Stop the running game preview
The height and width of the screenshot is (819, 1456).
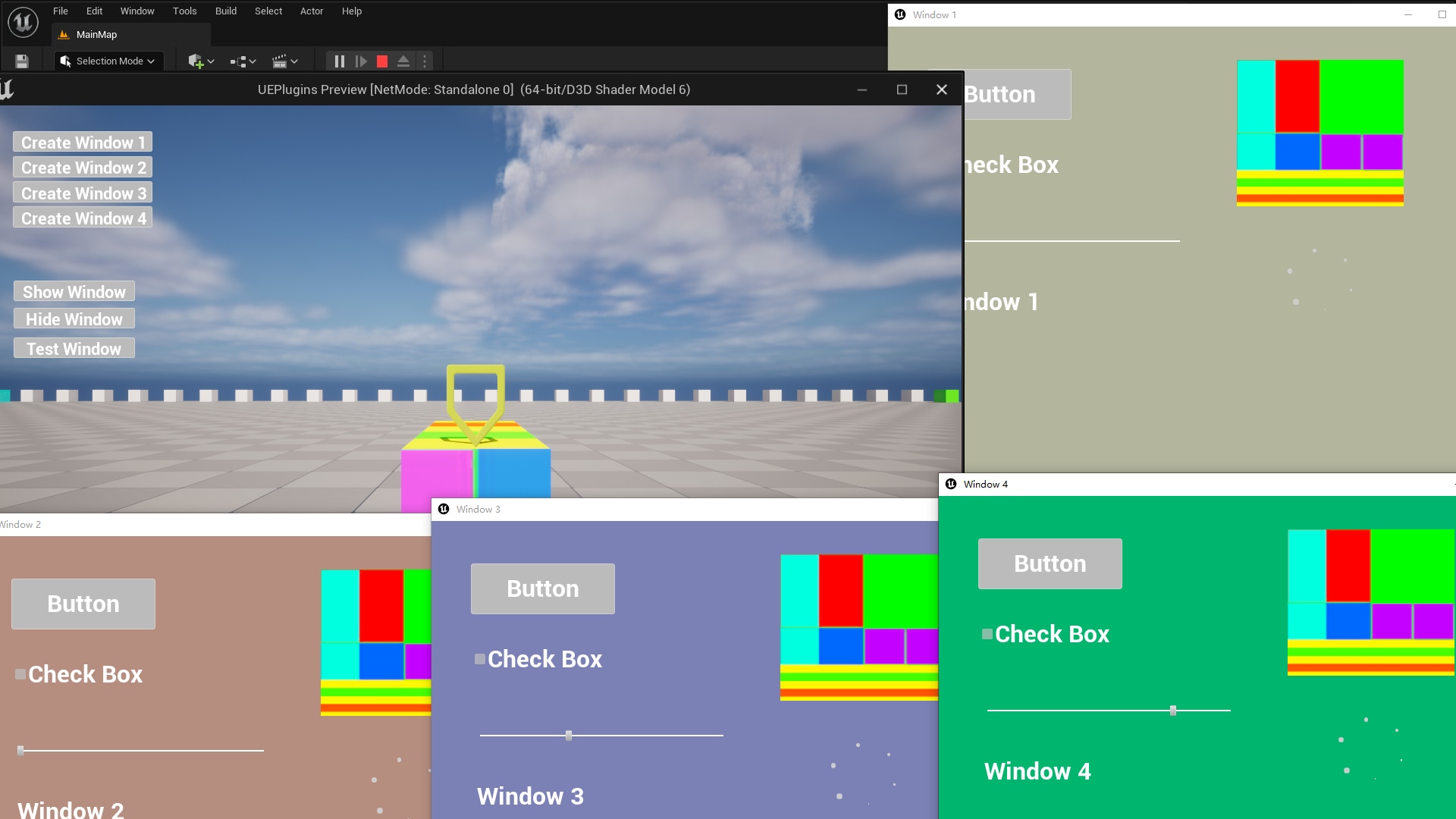[382, 61]
